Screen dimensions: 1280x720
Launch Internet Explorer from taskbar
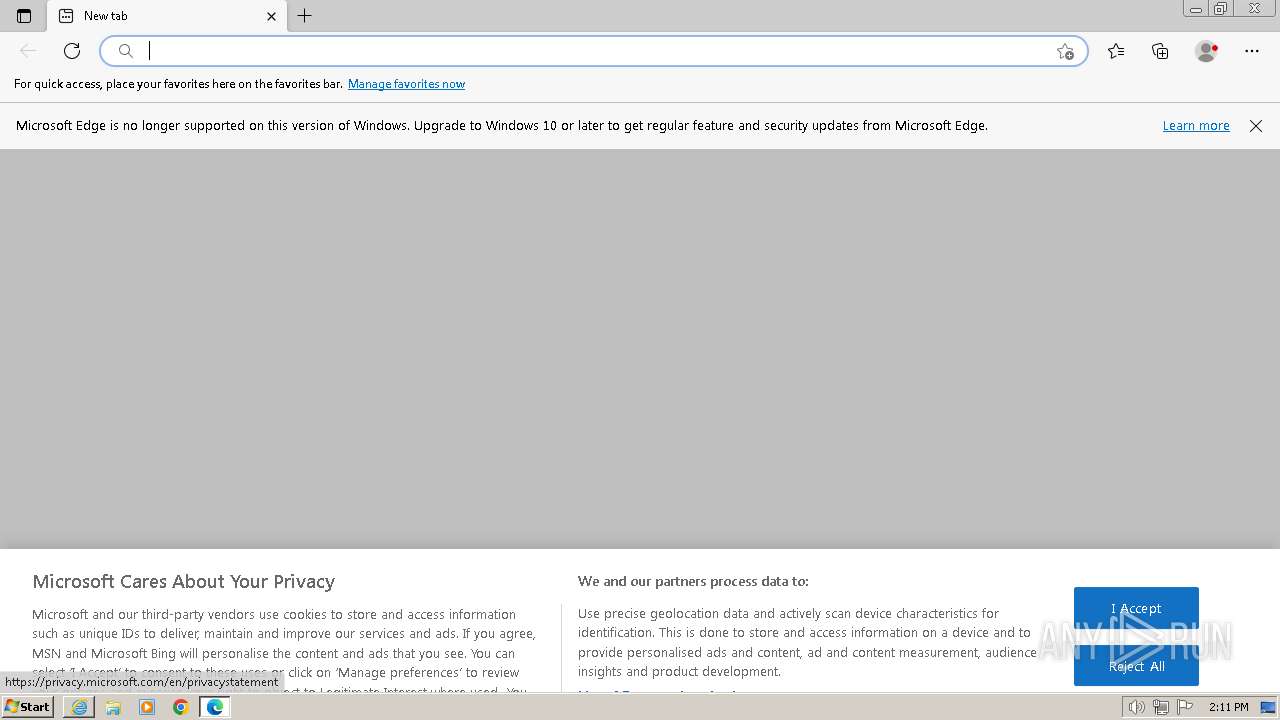pos(79,707)
